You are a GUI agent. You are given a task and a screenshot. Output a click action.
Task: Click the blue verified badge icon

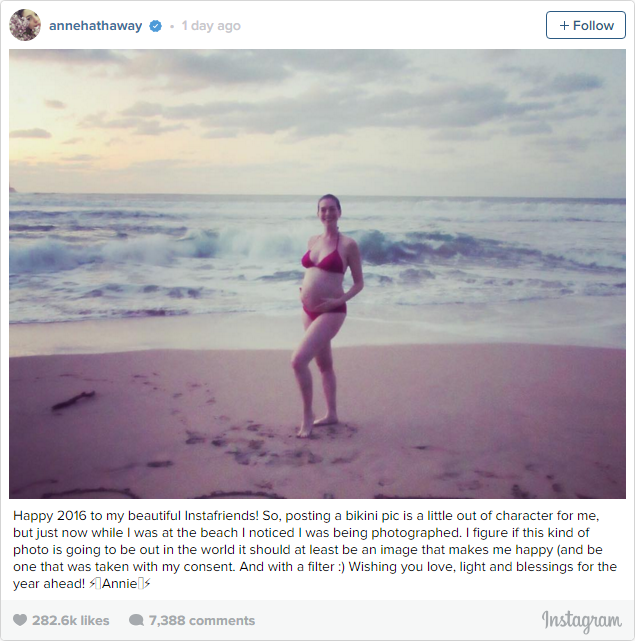click(x=155, y=26)
